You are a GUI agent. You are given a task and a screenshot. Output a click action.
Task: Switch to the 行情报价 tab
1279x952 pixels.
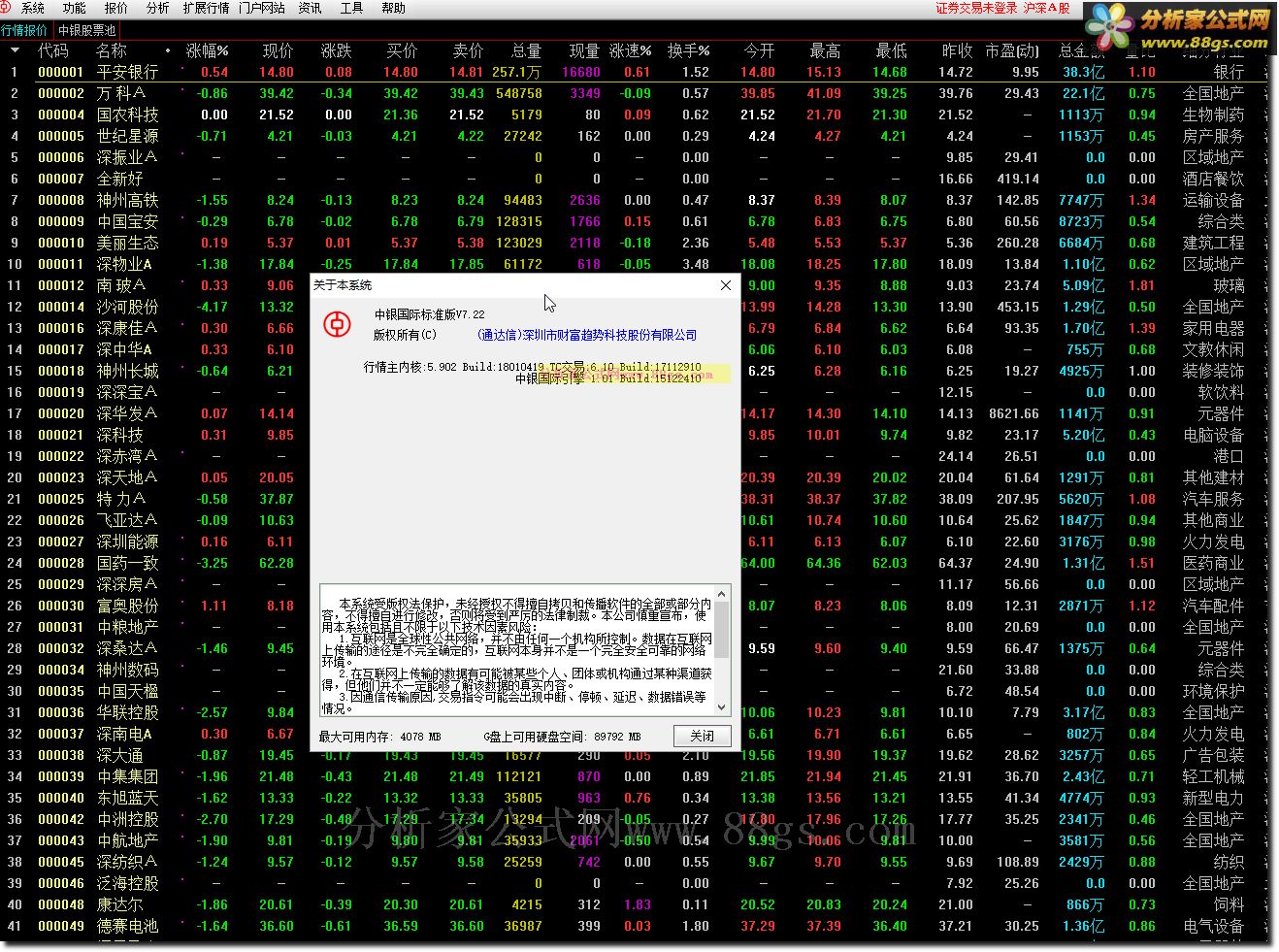(x=24, y=30)
